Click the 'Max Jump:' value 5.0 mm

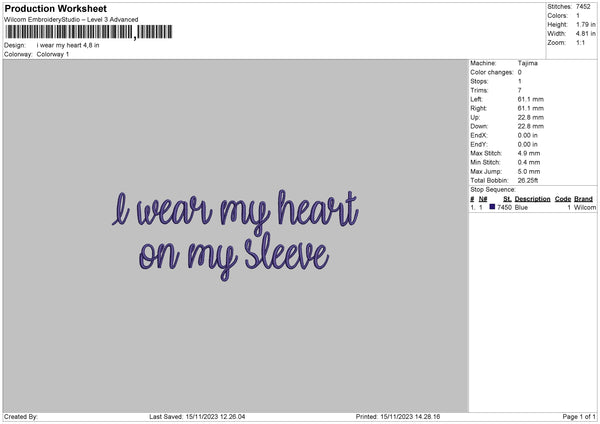529,171
